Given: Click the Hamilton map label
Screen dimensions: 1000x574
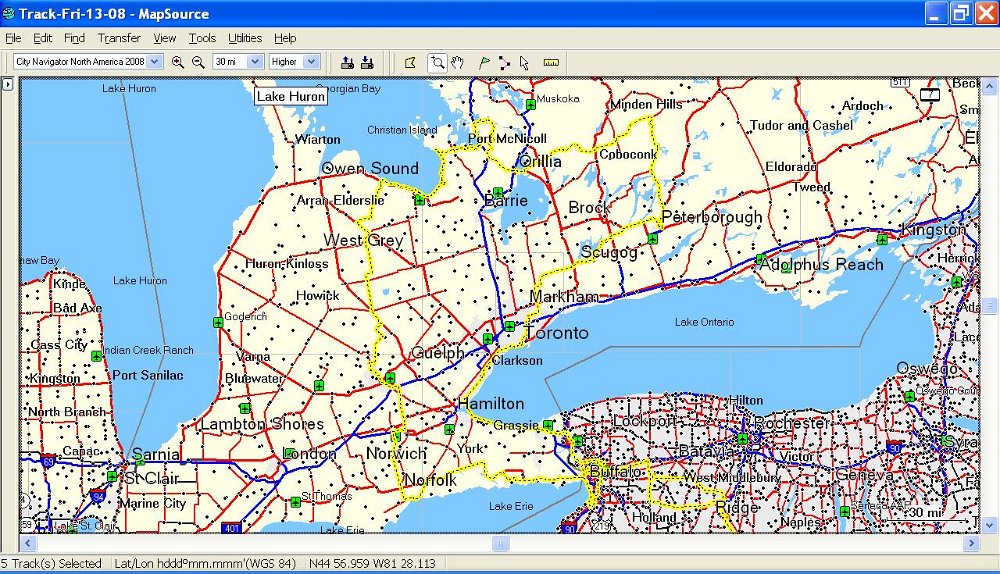Looking at the screenshot, I should pos(491,404).
